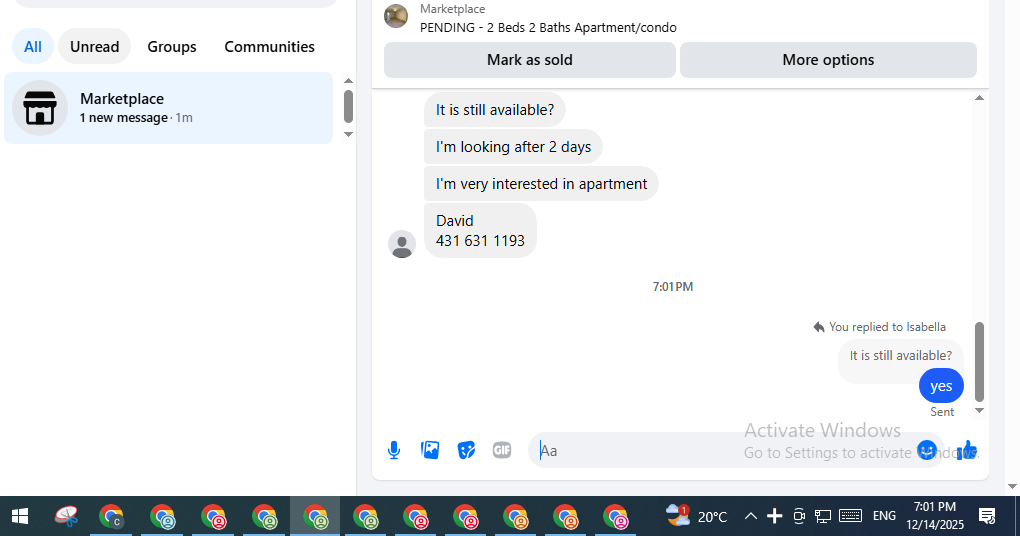This screenshot has height=536, width=1020.
Task: Click chat list scroll down arrow
Action: click(x=348, y=135)
